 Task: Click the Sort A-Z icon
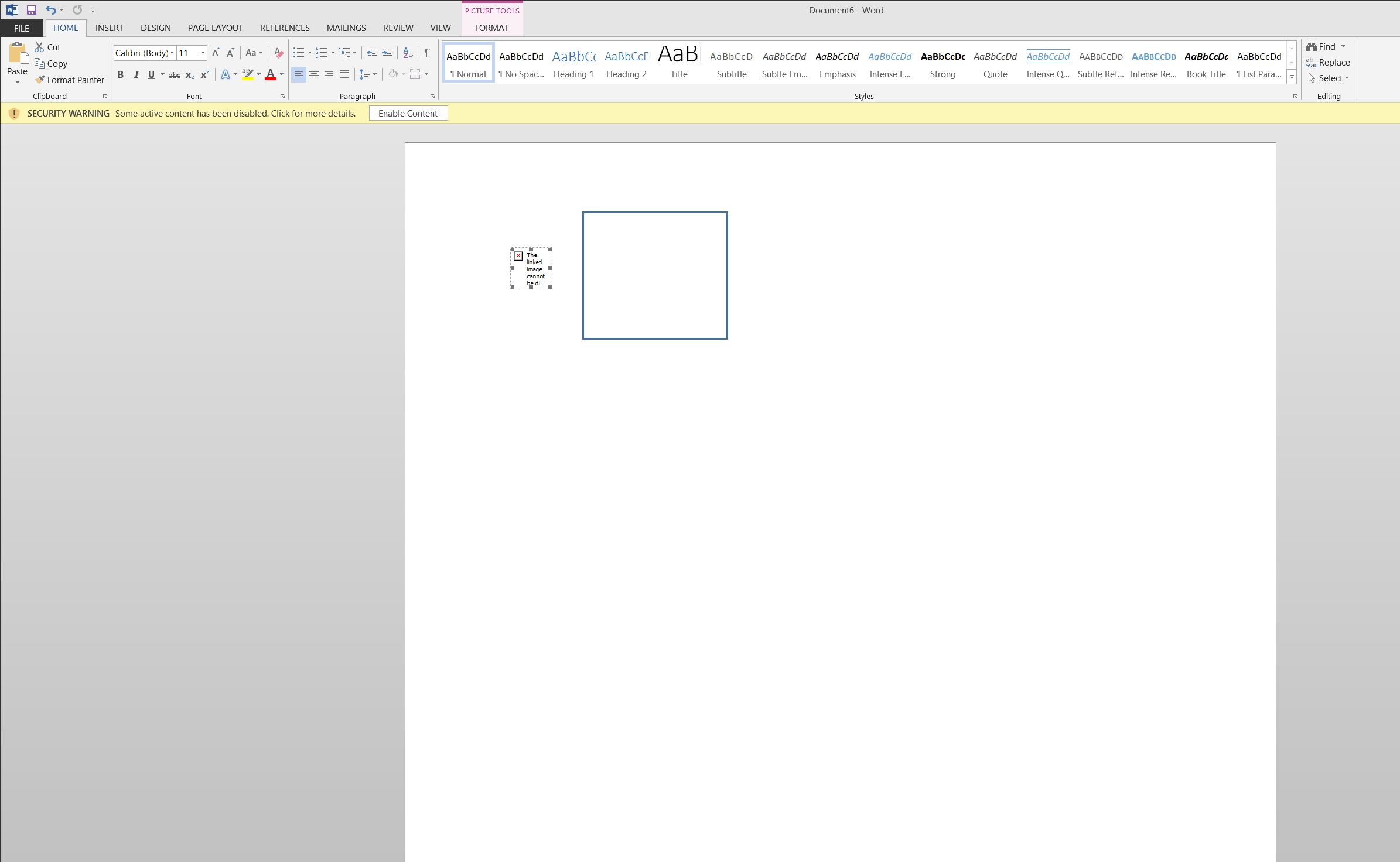pyautogui.click(x=408, y=53)
